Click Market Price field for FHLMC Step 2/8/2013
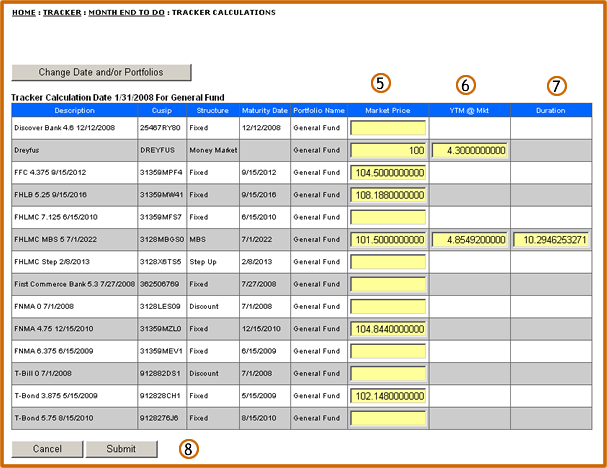The image size is (607, 468). tap(388, 262)
